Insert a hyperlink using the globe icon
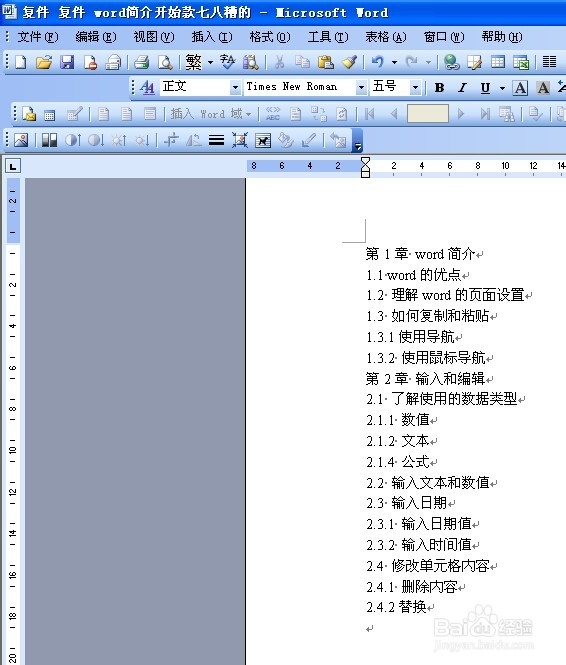 coord(452,62)
